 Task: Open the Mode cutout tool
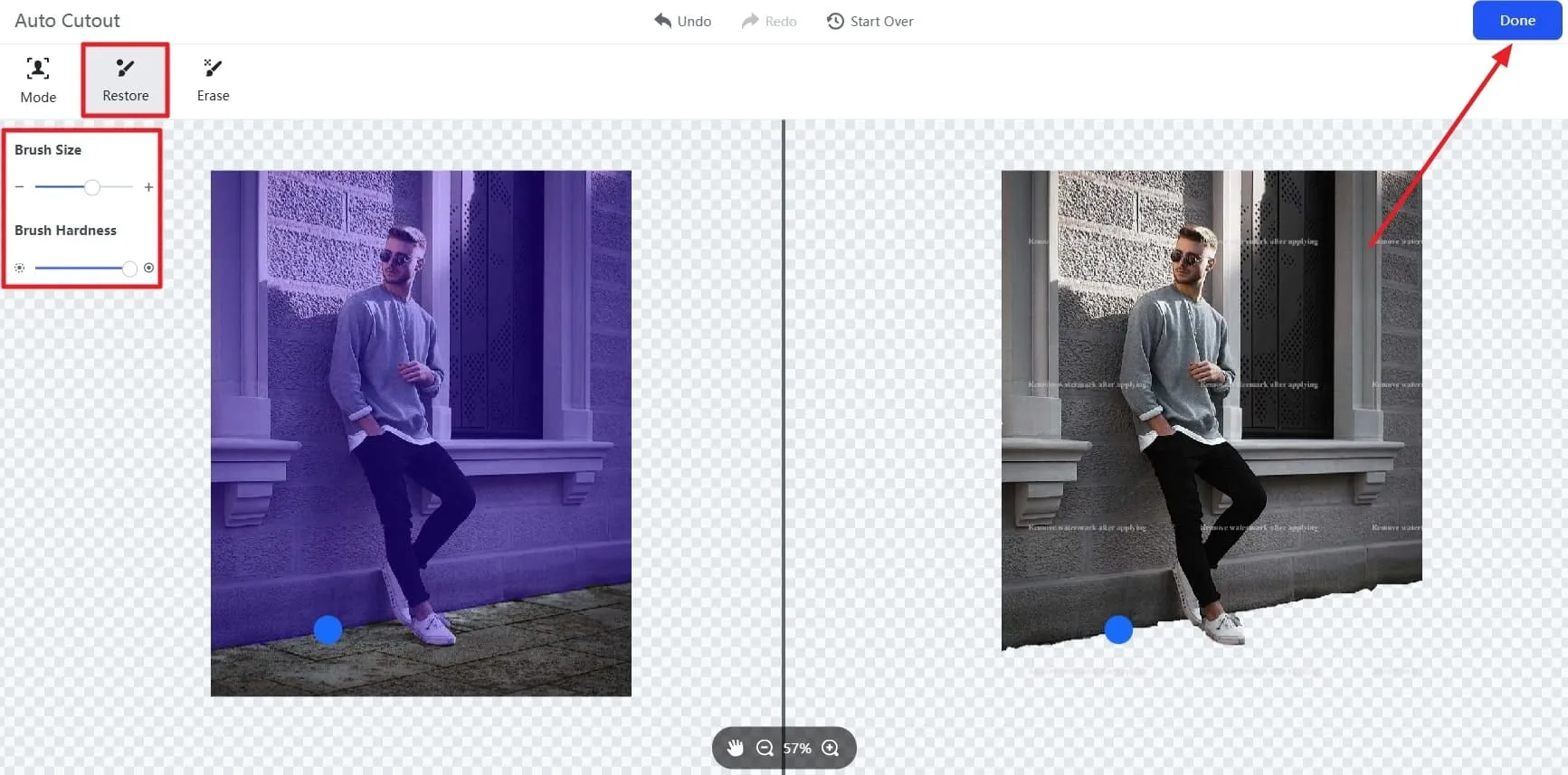click(x=38, y=80)
